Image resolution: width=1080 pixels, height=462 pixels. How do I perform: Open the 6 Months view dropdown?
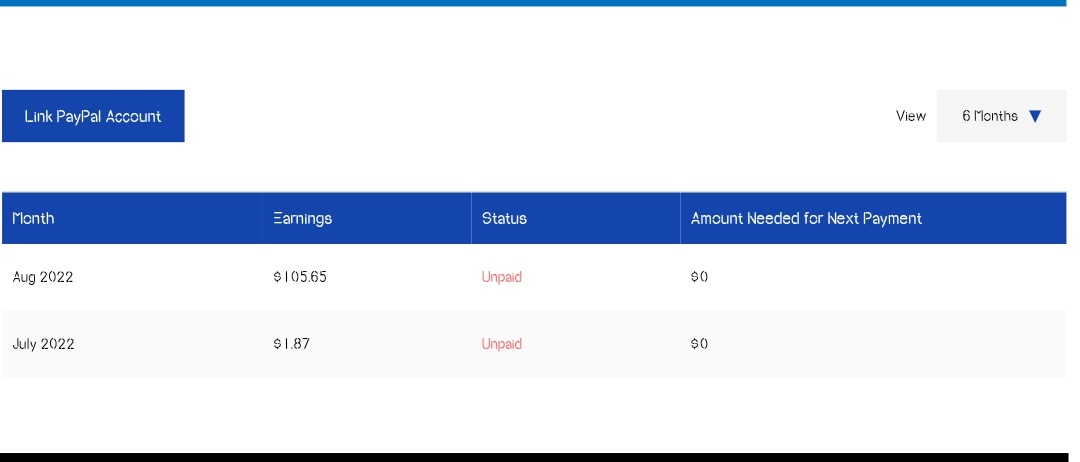(x=1001, y=116)
